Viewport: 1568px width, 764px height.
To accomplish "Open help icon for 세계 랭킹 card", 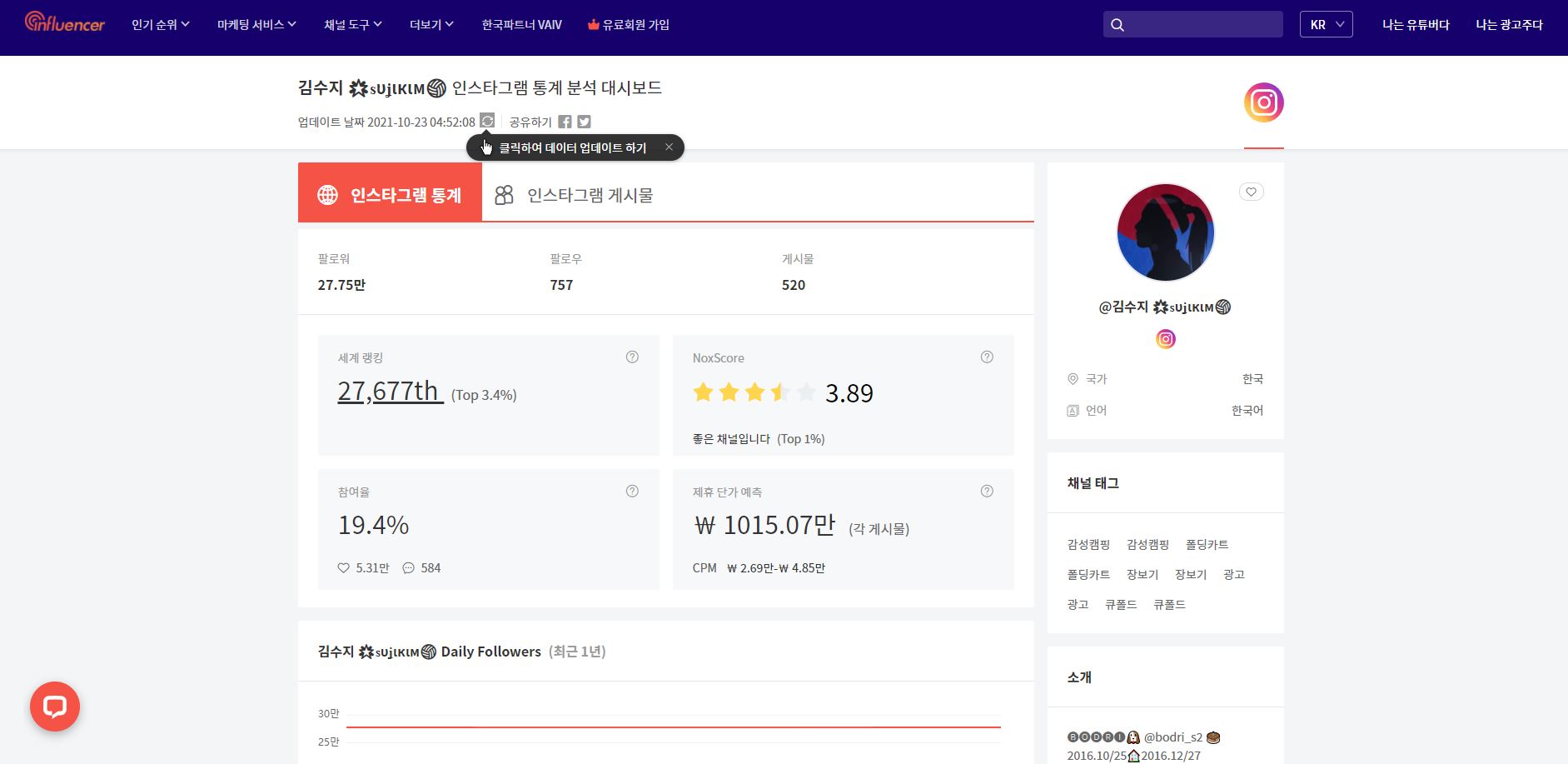I will (632, 357).
